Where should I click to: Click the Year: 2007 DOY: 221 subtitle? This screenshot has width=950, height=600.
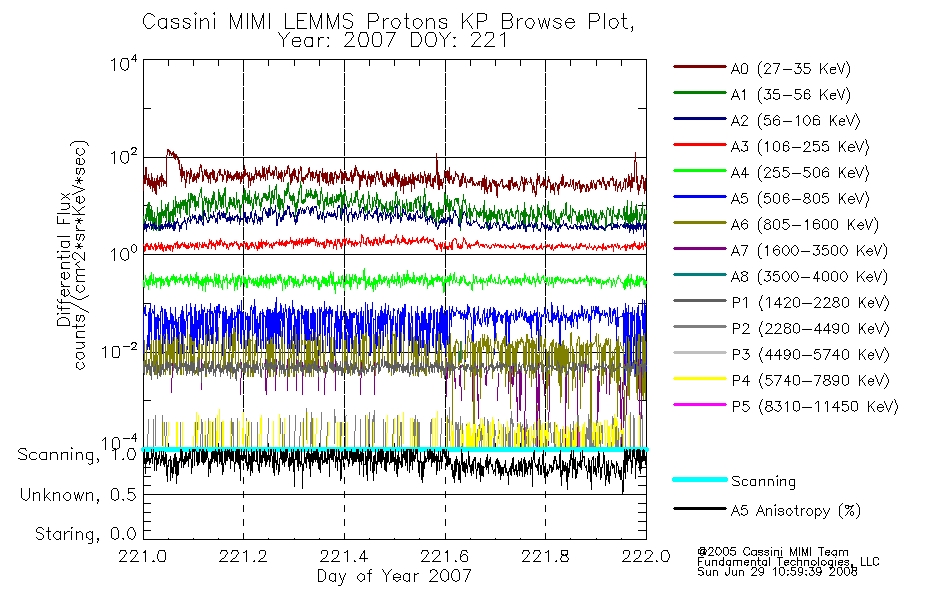[x=393, y=41]
